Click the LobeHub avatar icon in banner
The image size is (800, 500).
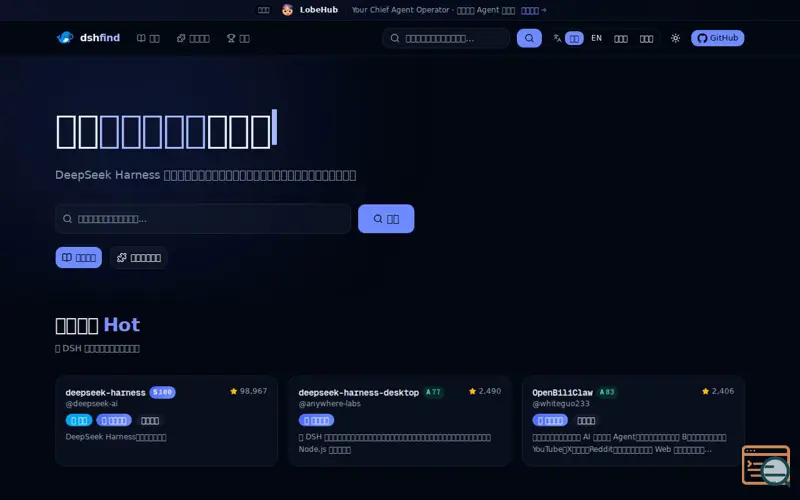click(x=287, y=10)
